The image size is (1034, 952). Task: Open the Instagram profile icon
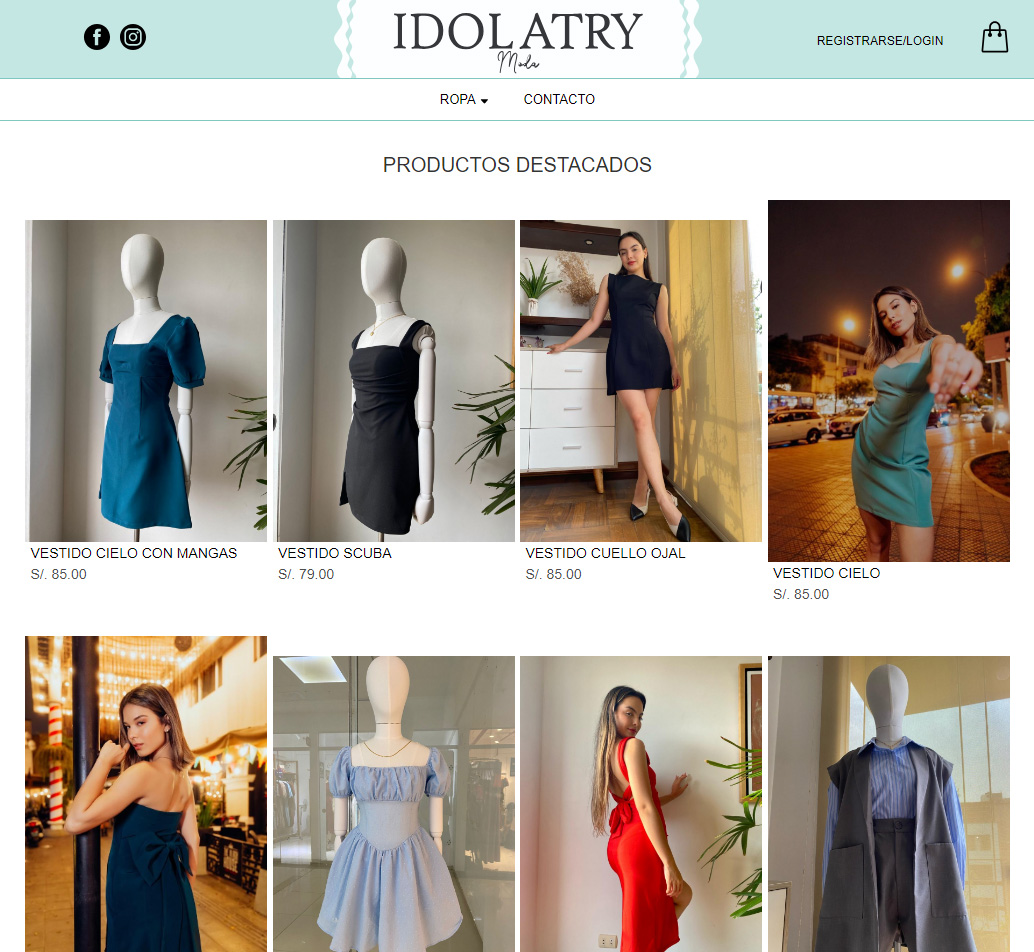(133, 37)
